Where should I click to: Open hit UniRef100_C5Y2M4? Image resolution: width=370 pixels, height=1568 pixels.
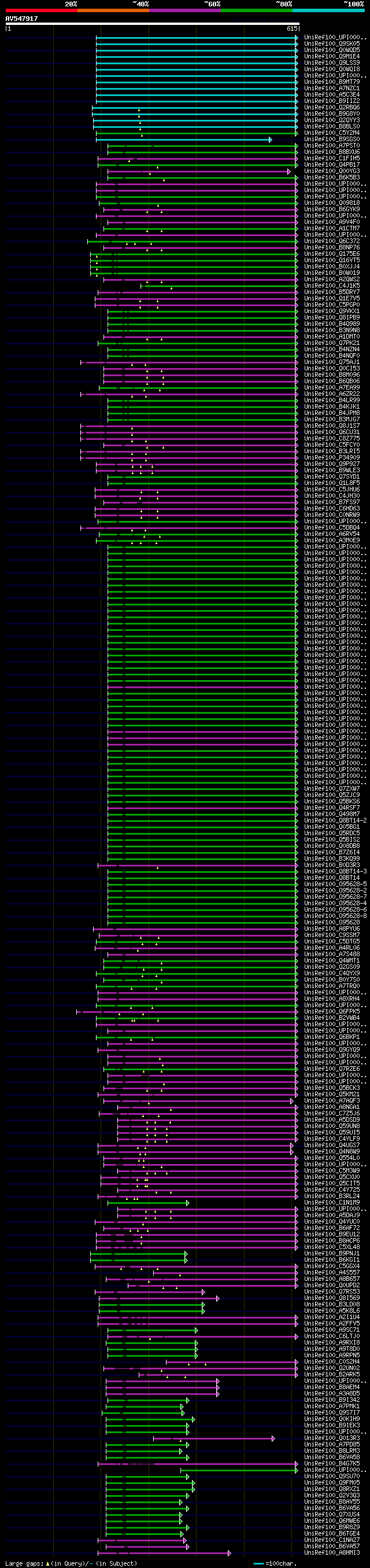(x=332, y=133)
